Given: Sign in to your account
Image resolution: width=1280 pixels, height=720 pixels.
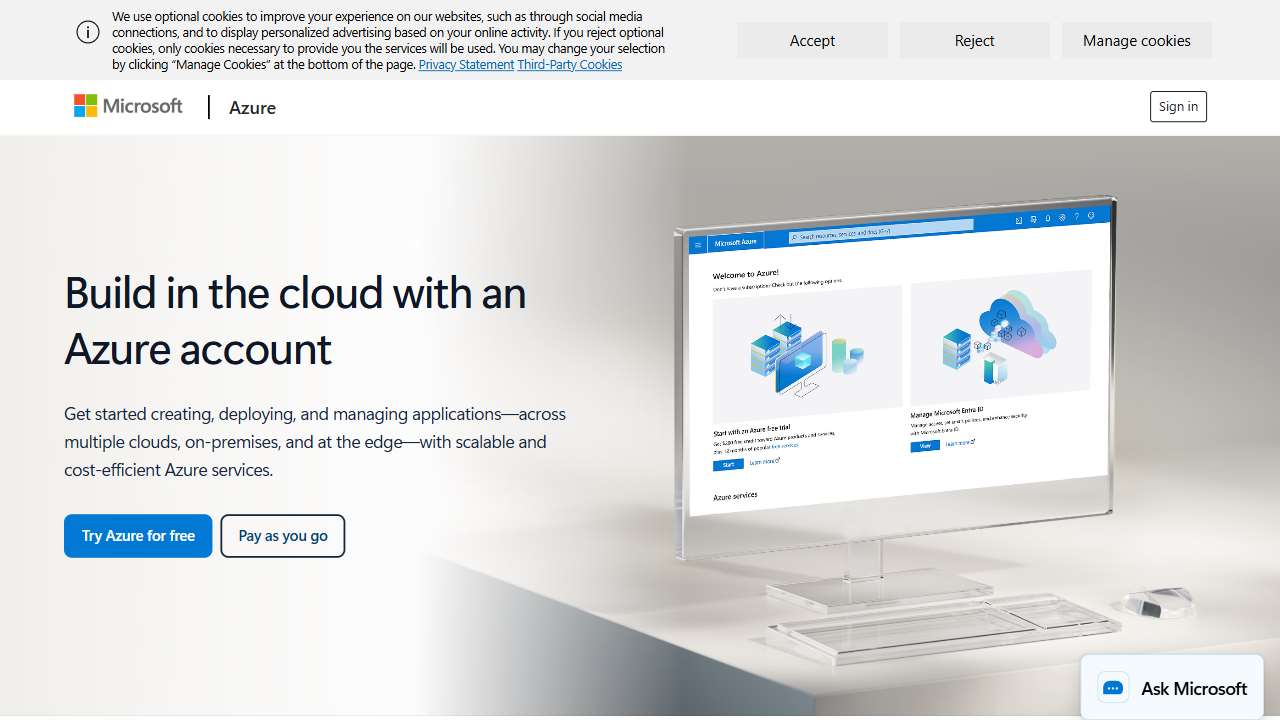Looking at the screenshot, I should [1177, 106].
